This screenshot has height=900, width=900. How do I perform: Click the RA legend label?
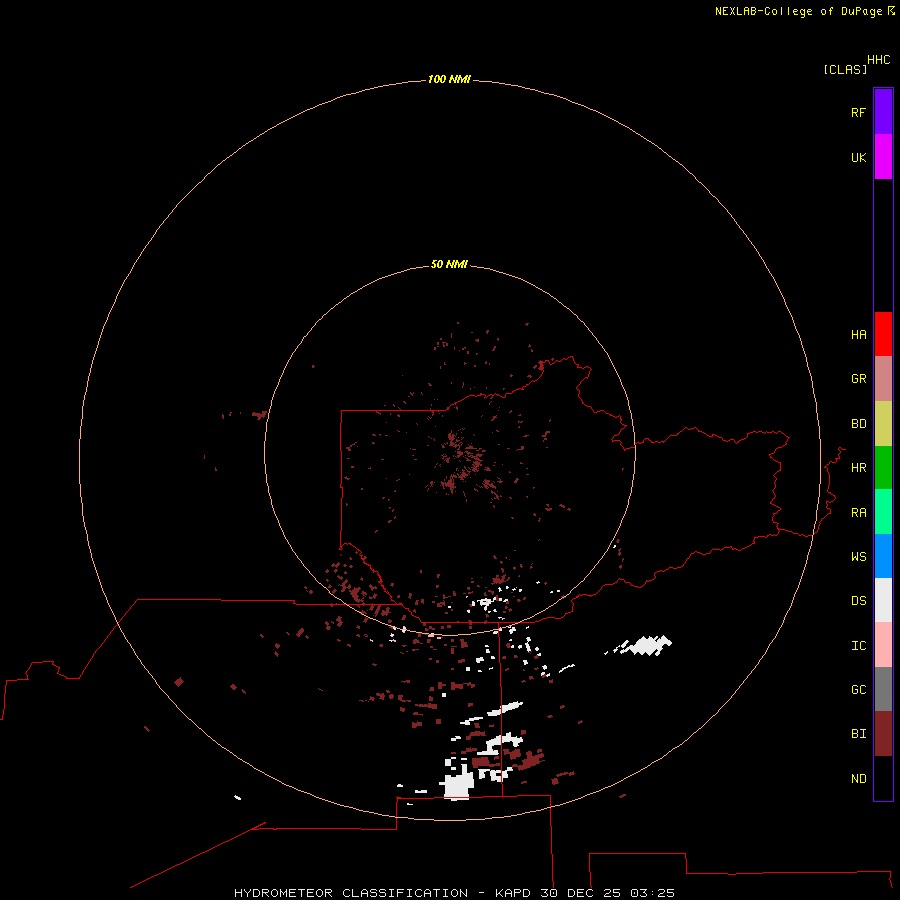(858, 513)
